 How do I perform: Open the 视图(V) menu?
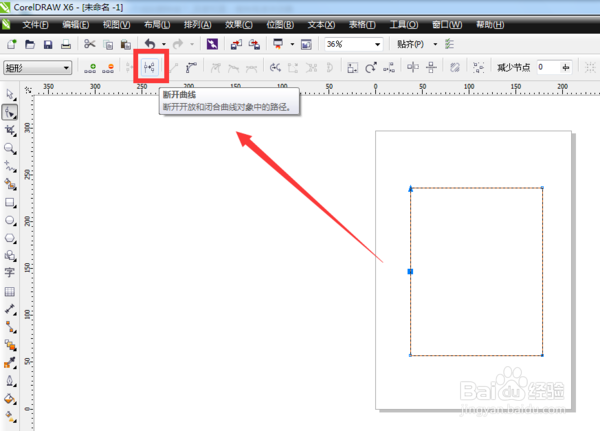(x=116, y=25)
